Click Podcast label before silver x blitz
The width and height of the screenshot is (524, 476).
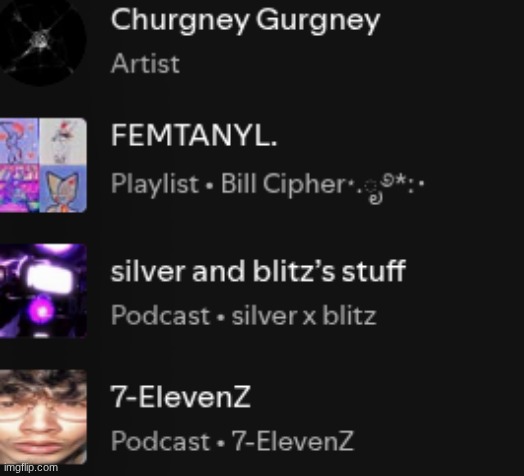pos(160,315)
